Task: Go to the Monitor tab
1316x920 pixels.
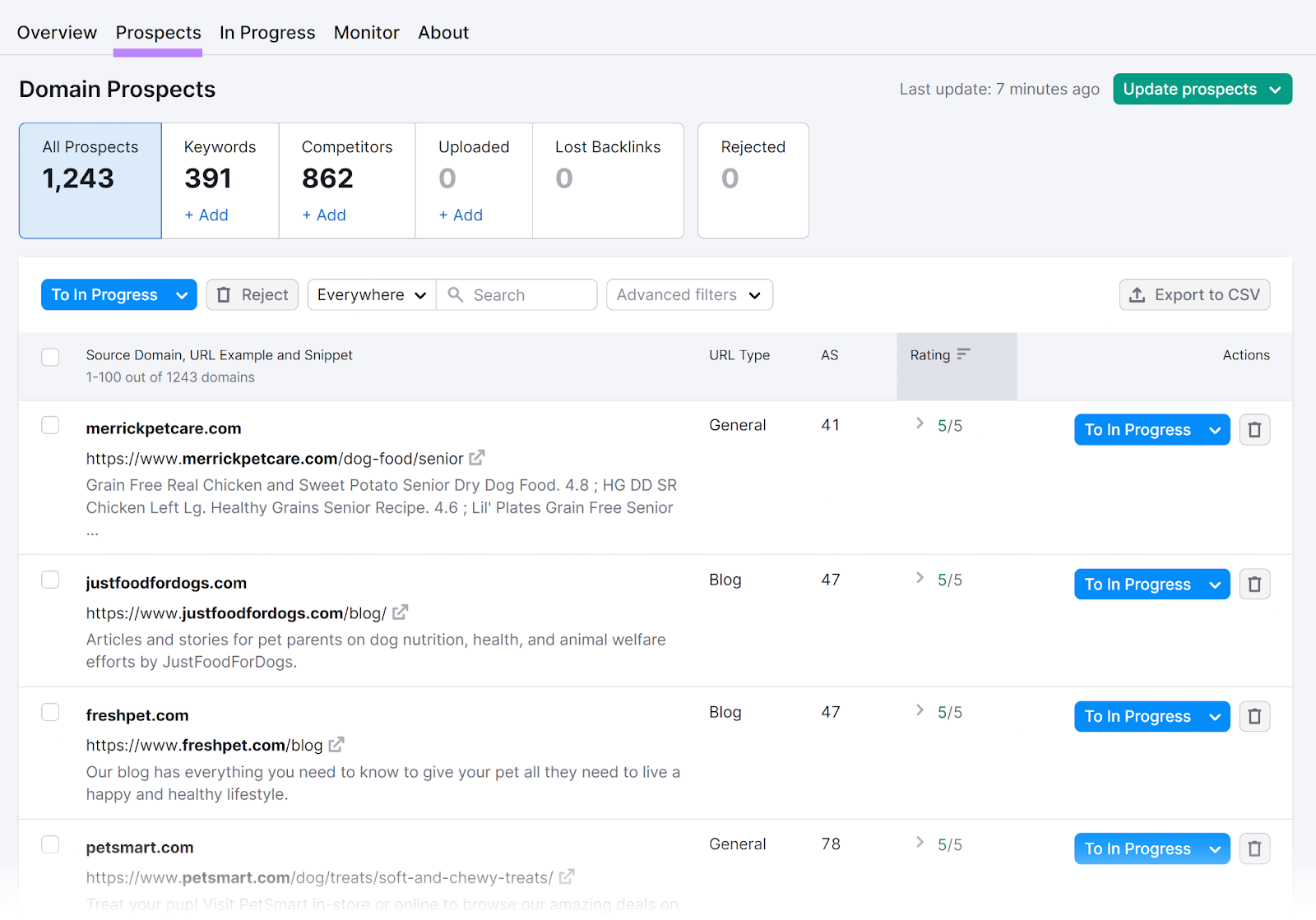Action: point(366,33)
